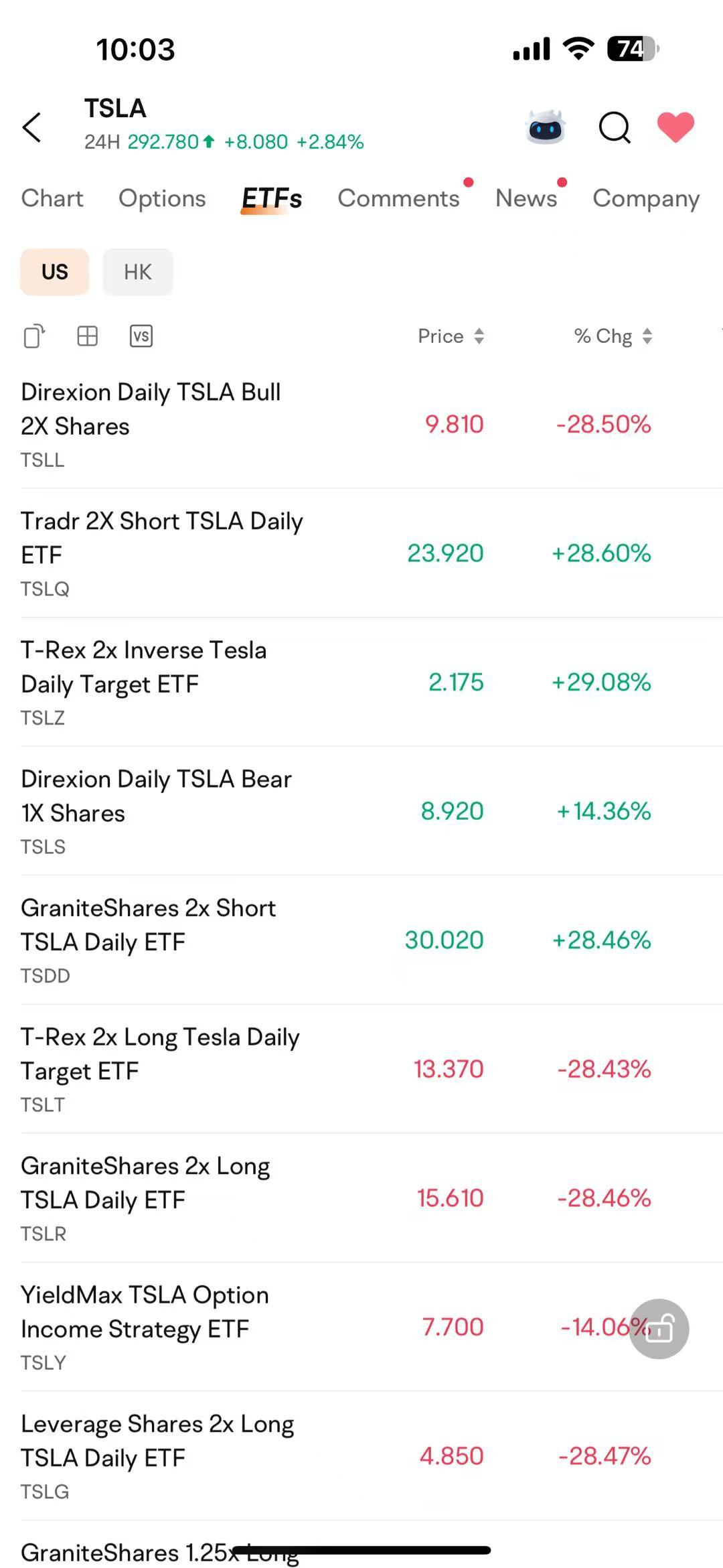This screenshot has height=1568, width=723.
Task: Switch to the Options tab
Action: 162,198
